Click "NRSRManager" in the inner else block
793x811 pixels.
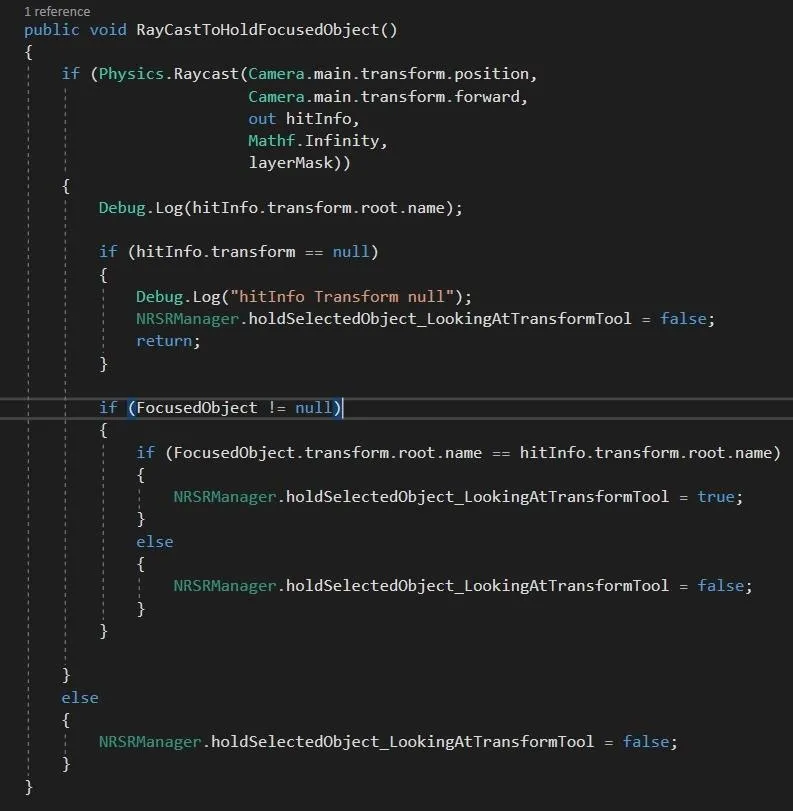(225, 586)
